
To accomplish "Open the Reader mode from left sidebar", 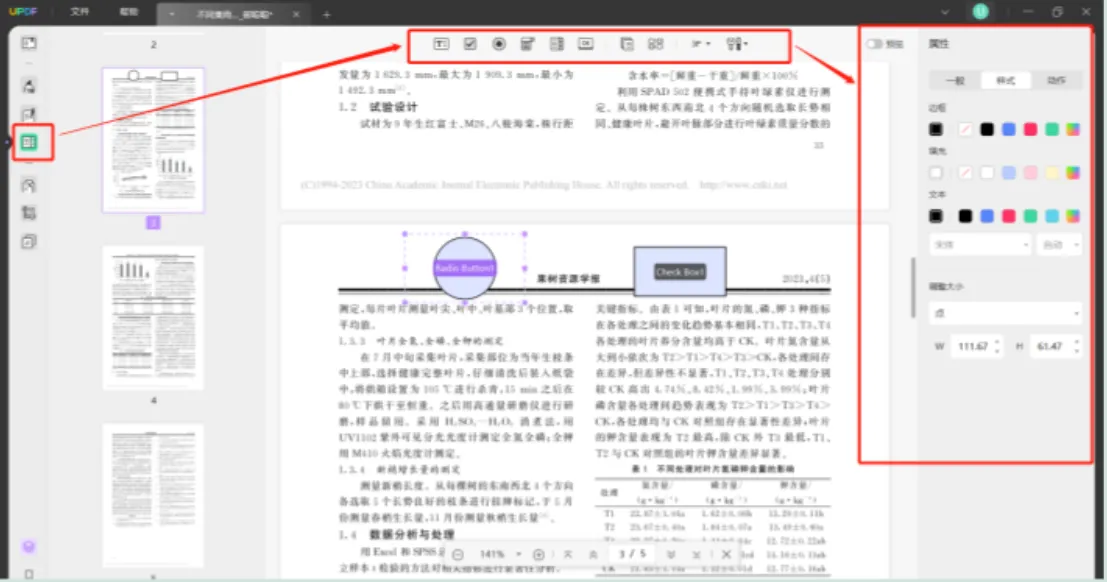I will click(x=29, y=43).
